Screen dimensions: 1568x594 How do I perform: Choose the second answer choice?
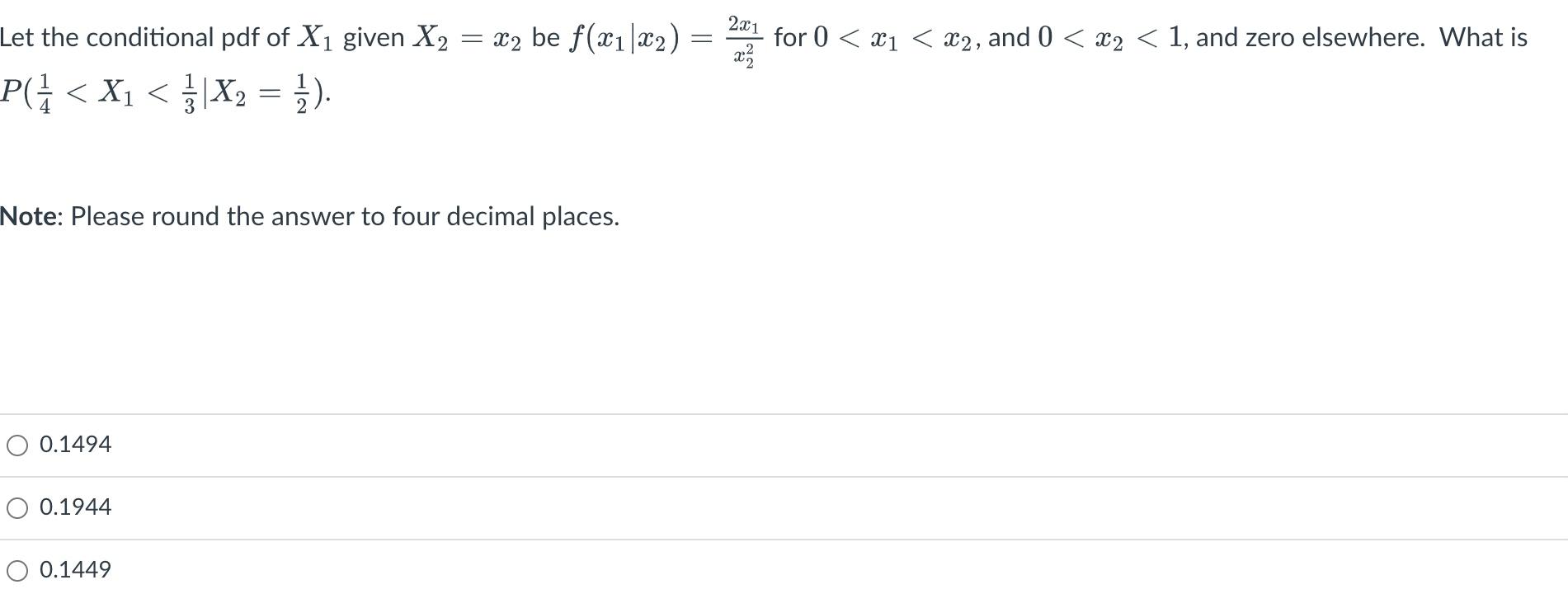tap(76, 508)
